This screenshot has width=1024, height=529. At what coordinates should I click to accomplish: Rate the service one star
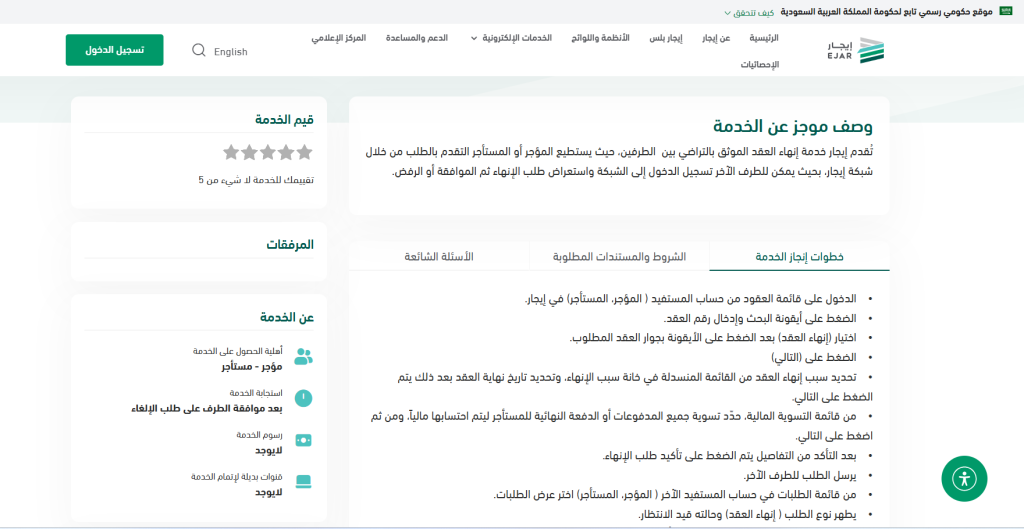(304, 153)
